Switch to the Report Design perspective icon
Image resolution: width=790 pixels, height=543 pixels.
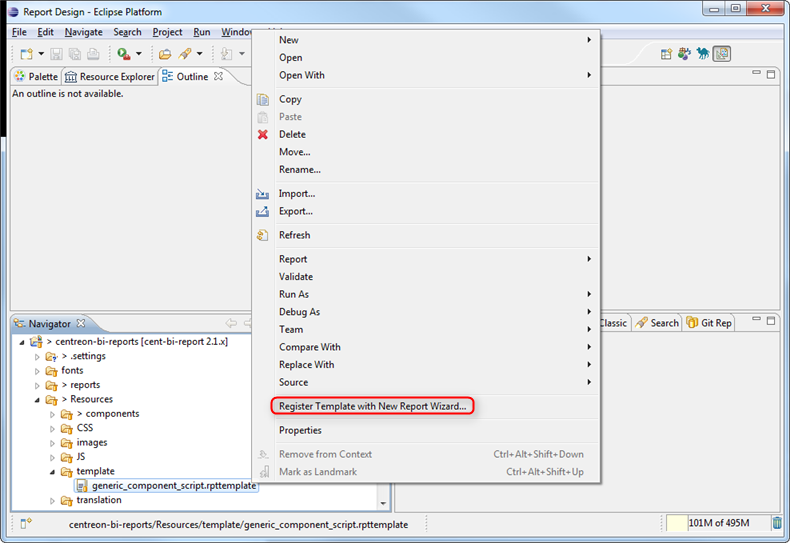click(x=721, y=54)
